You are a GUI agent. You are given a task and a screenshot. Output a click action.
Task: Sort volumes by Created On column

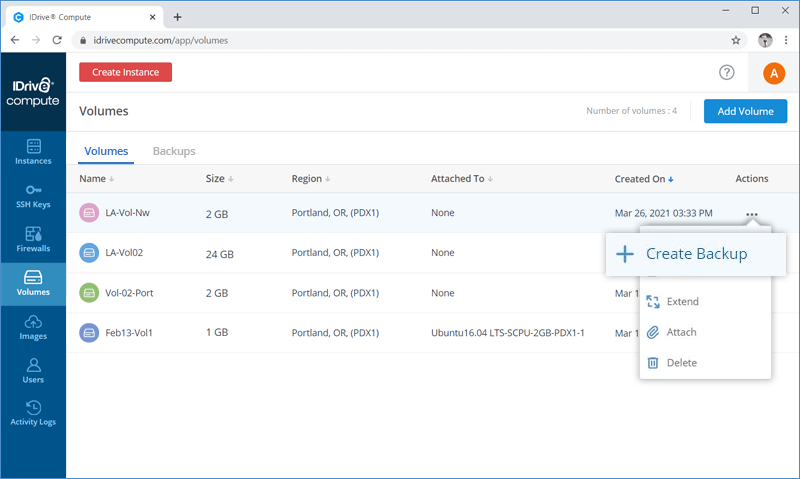[644, 179]
